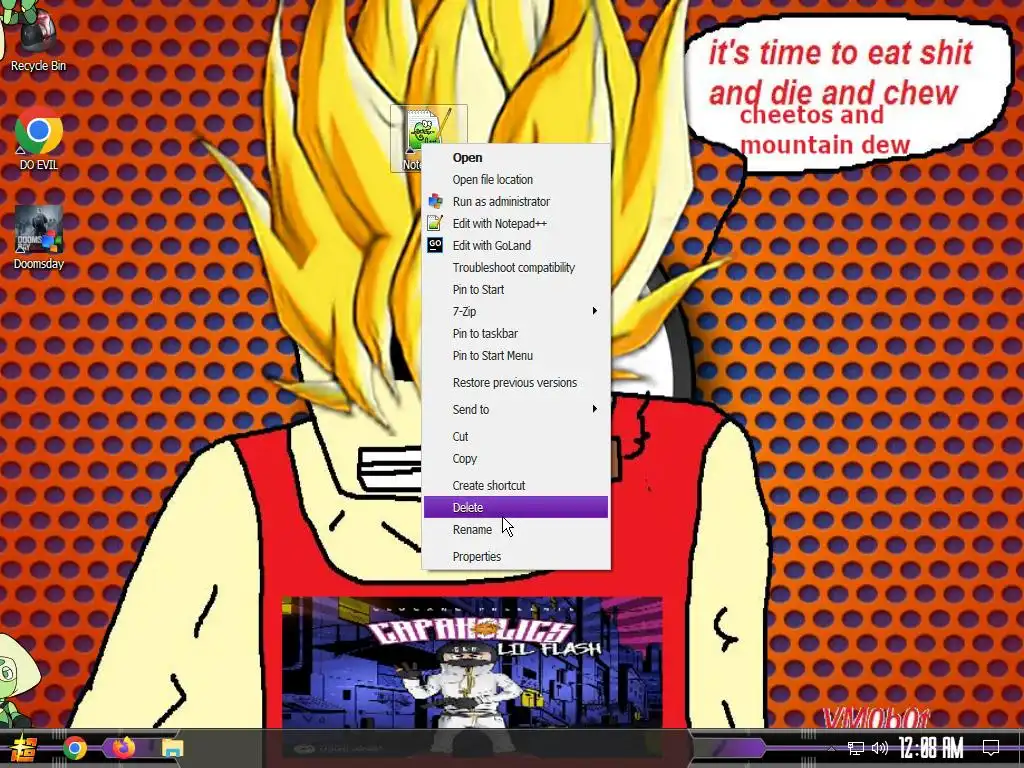Launch Firefox from the taskbar
Image resolution: width=1024 pixels, height=768 pixels.
pos(123,748)
